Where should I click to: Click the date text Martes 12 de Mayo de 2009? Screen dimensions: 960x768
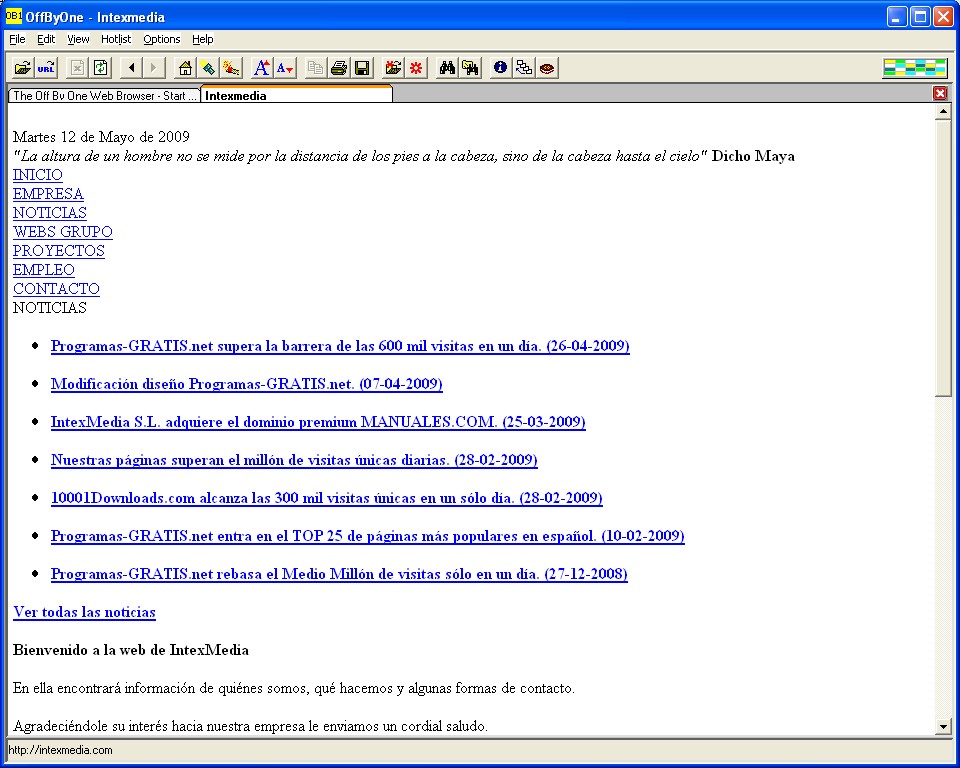[101, 137]
